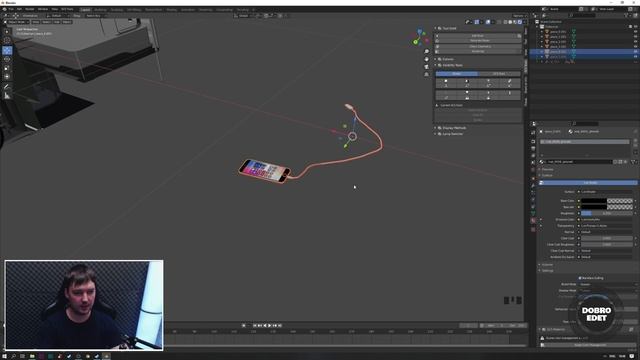Viewport: 640px width, 360px height.
Task: Adjust the Roughness slider
Action: (x=607, y=213)
